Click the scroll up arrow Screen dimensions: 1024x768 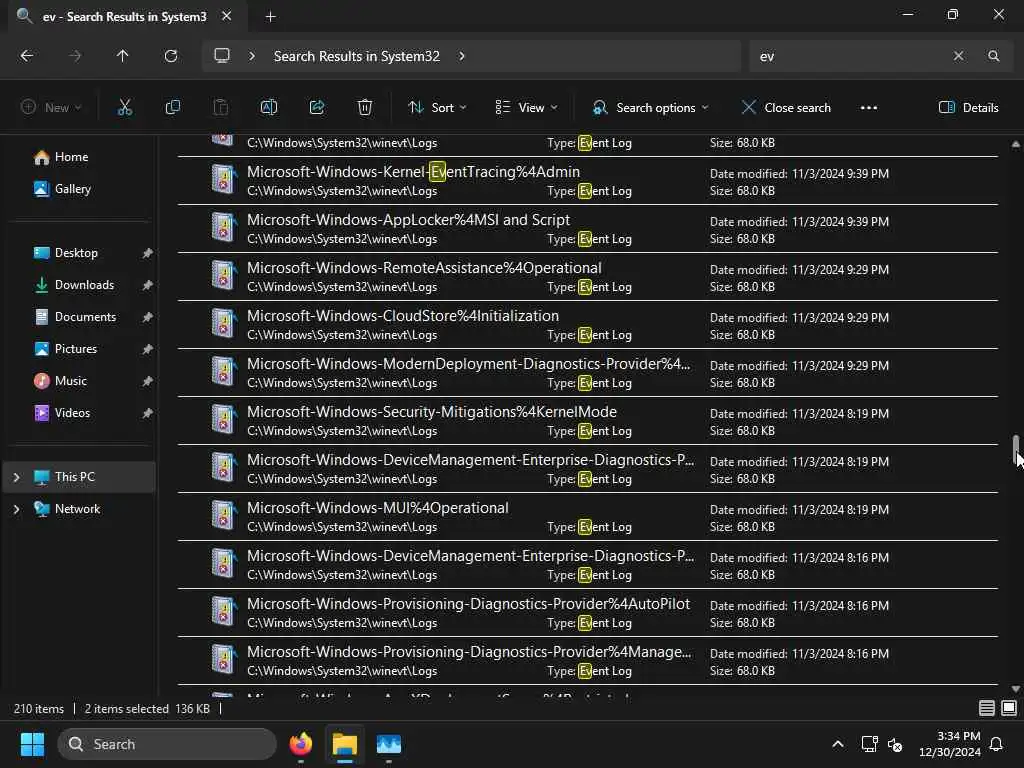pyautogui.click(x=1016, y=144)
